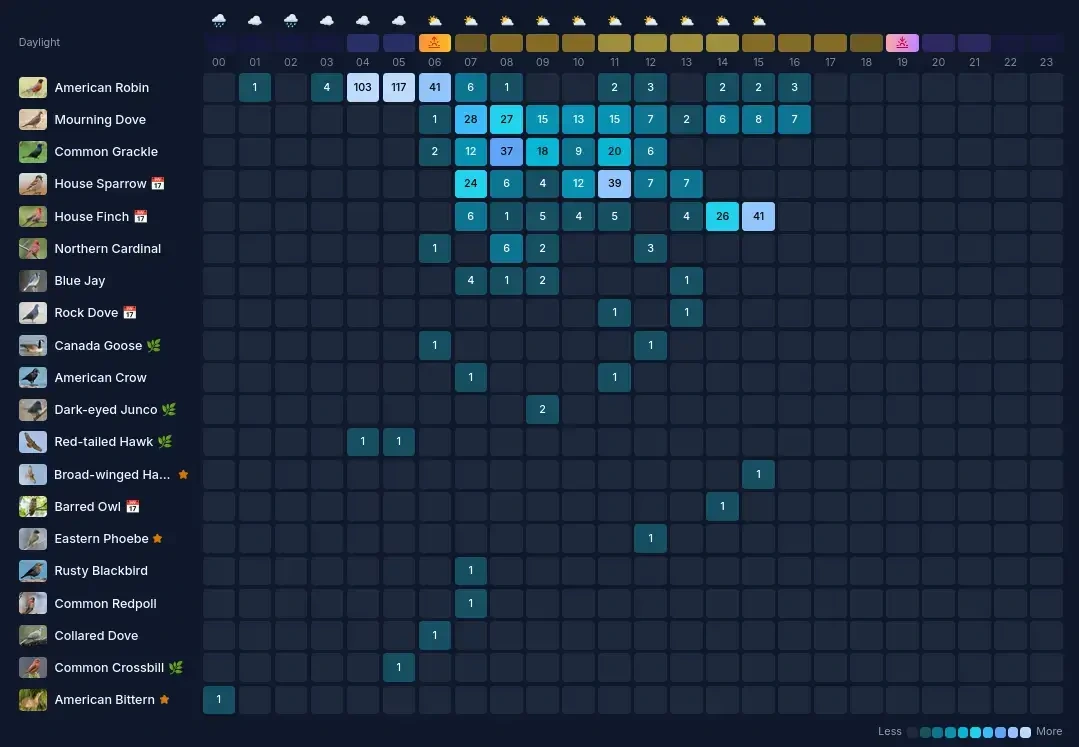Select the Red-tailed Hawk bird thumbnail

(x=33, y=442)
